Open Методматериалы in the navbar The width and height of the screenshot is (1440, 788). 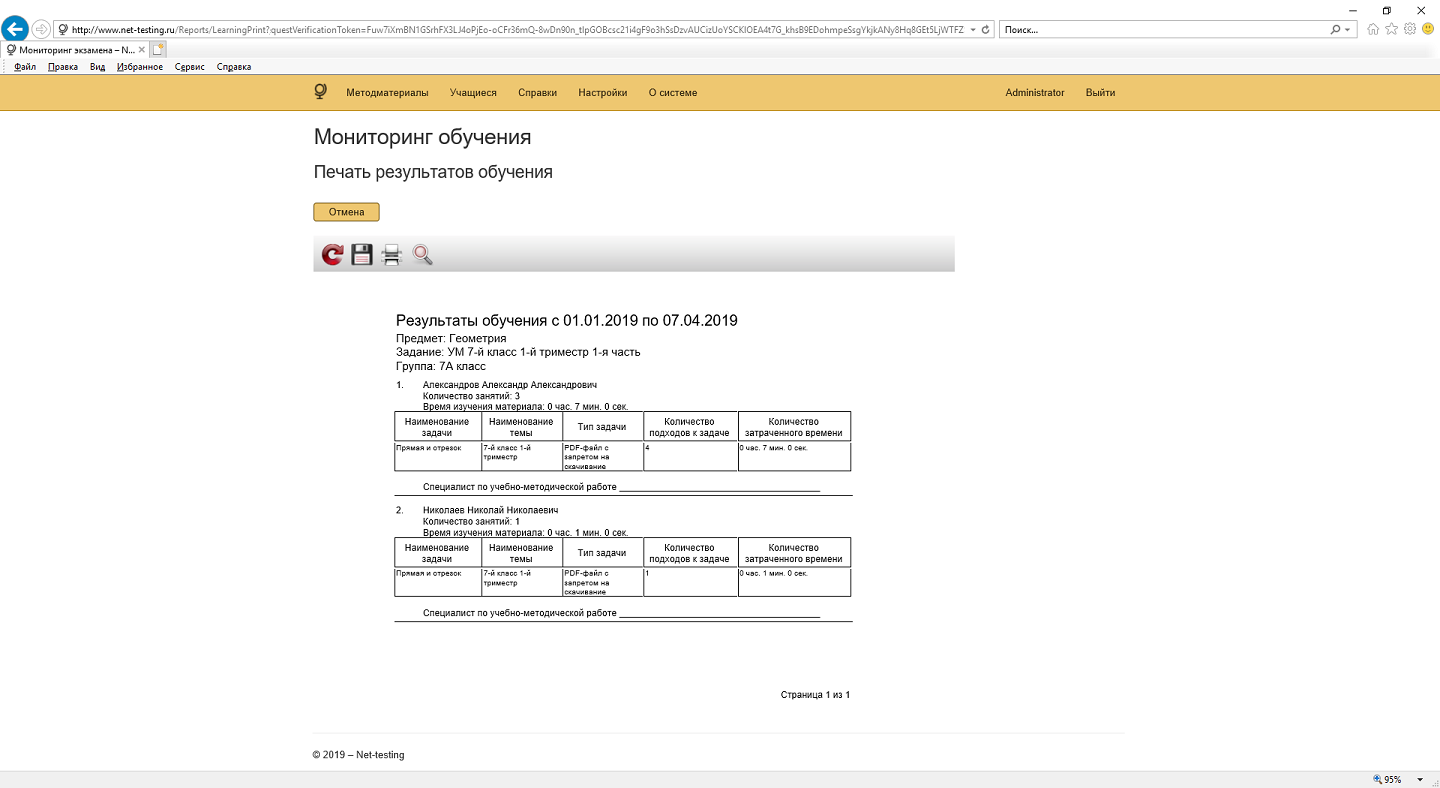tap(387, 92)
